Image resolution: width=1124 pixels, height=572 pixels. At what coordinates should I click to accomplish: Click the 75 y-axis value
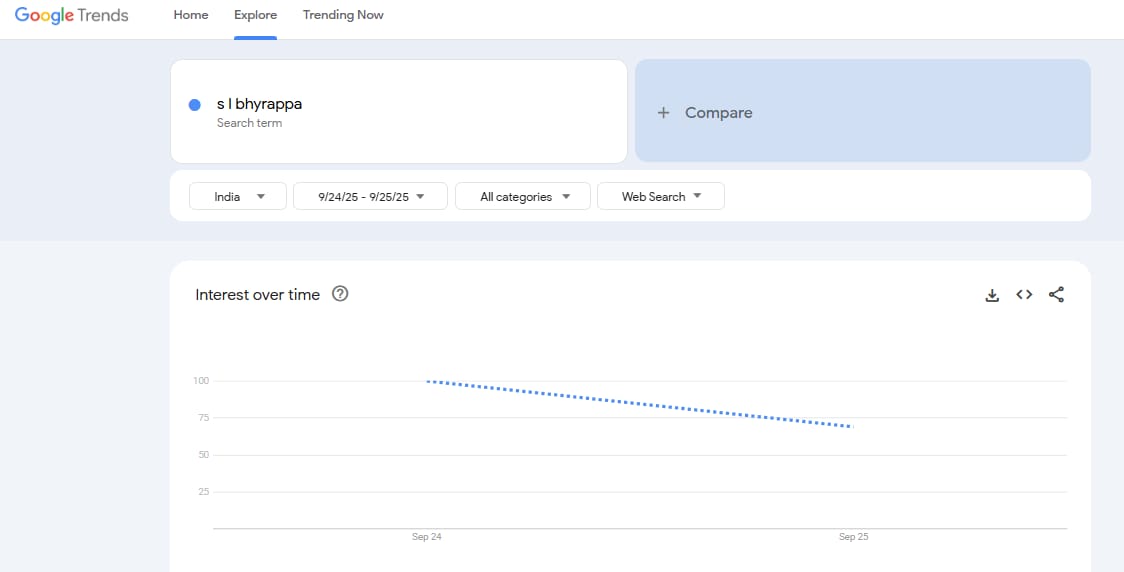[204, 418]
